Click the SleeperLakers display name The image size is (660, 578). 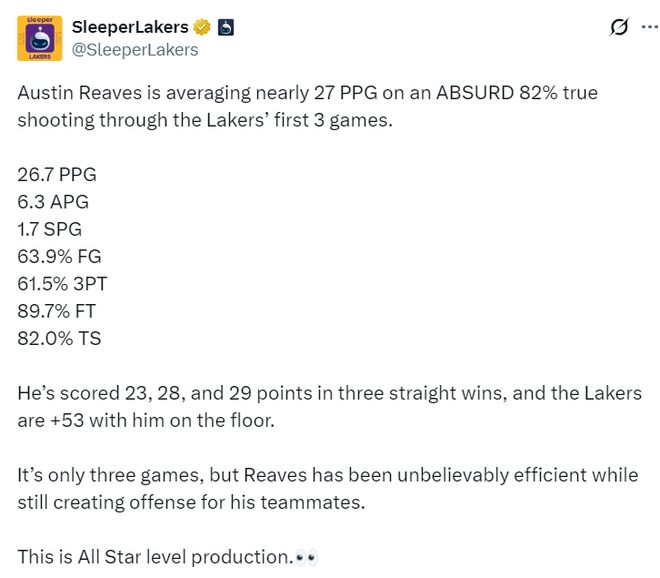tap(130, 27)
